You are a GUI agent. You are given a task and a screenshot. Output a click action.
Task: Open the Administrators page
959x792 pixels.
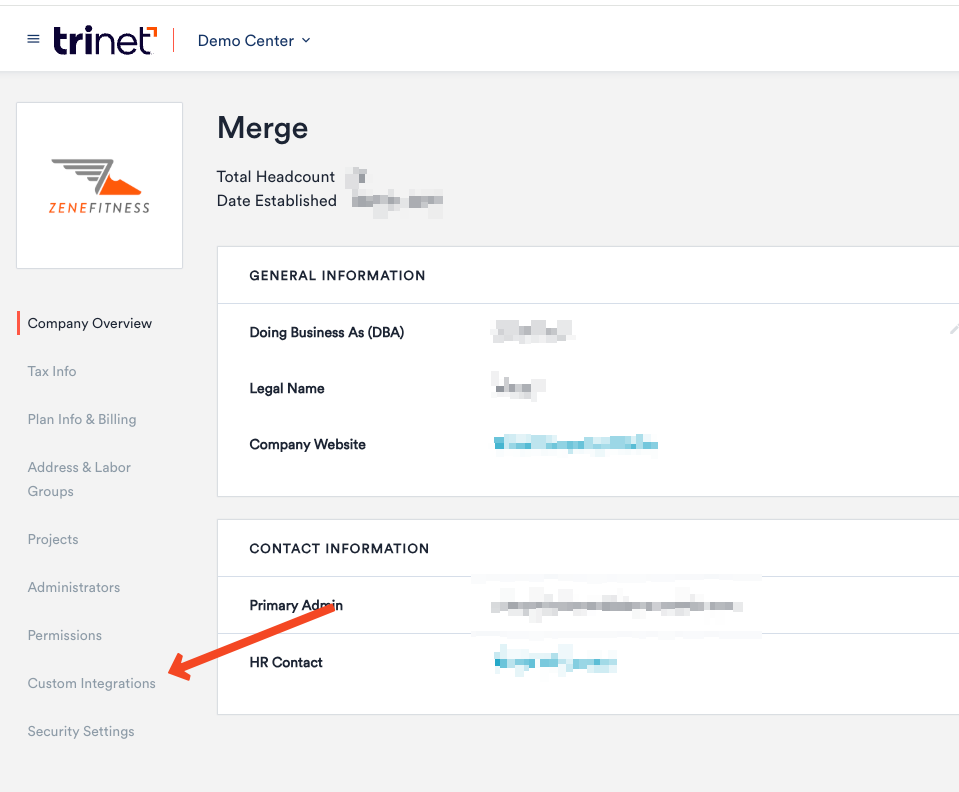[74, 587]
